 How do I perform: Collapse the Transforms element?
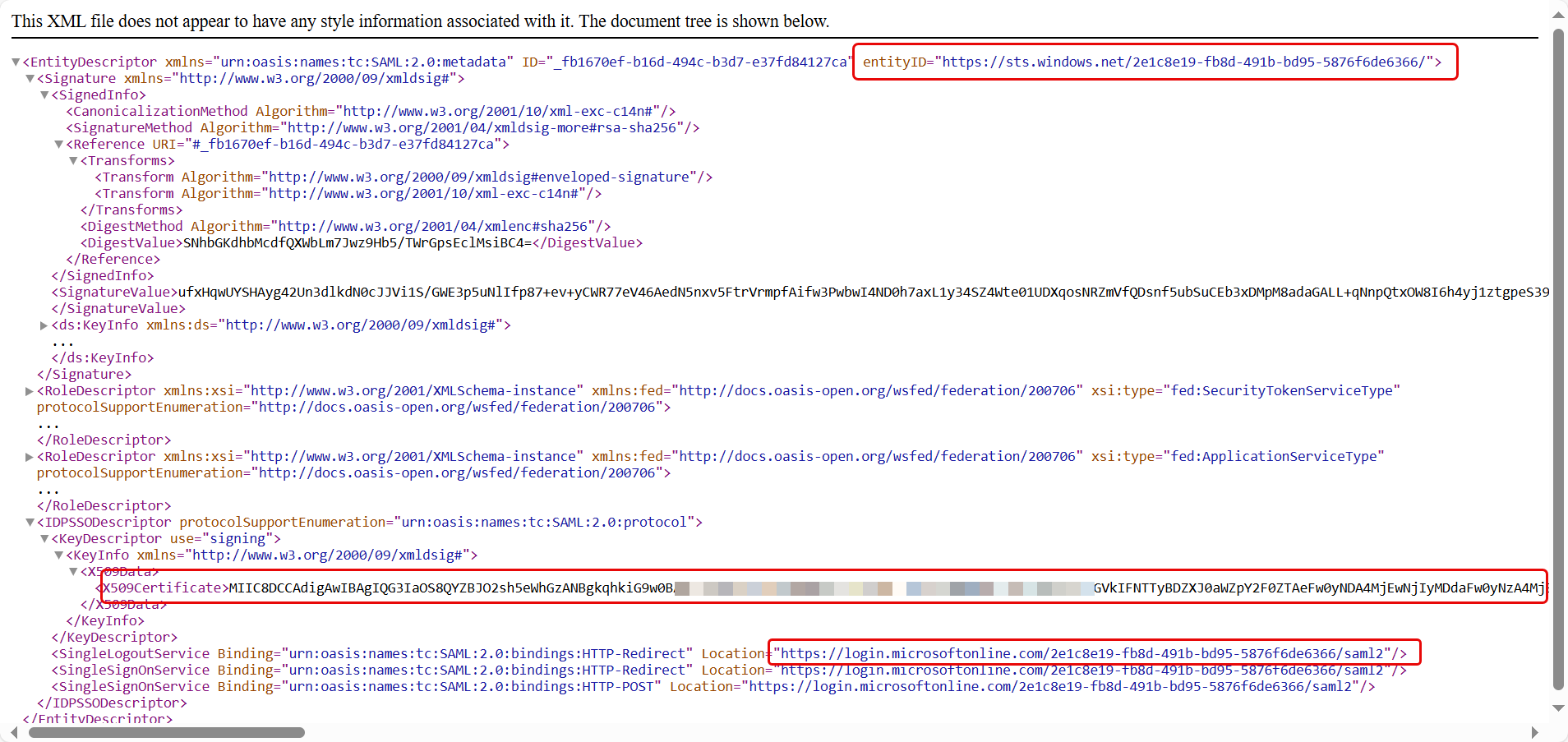pyautogui.click(x=73, y=160)
